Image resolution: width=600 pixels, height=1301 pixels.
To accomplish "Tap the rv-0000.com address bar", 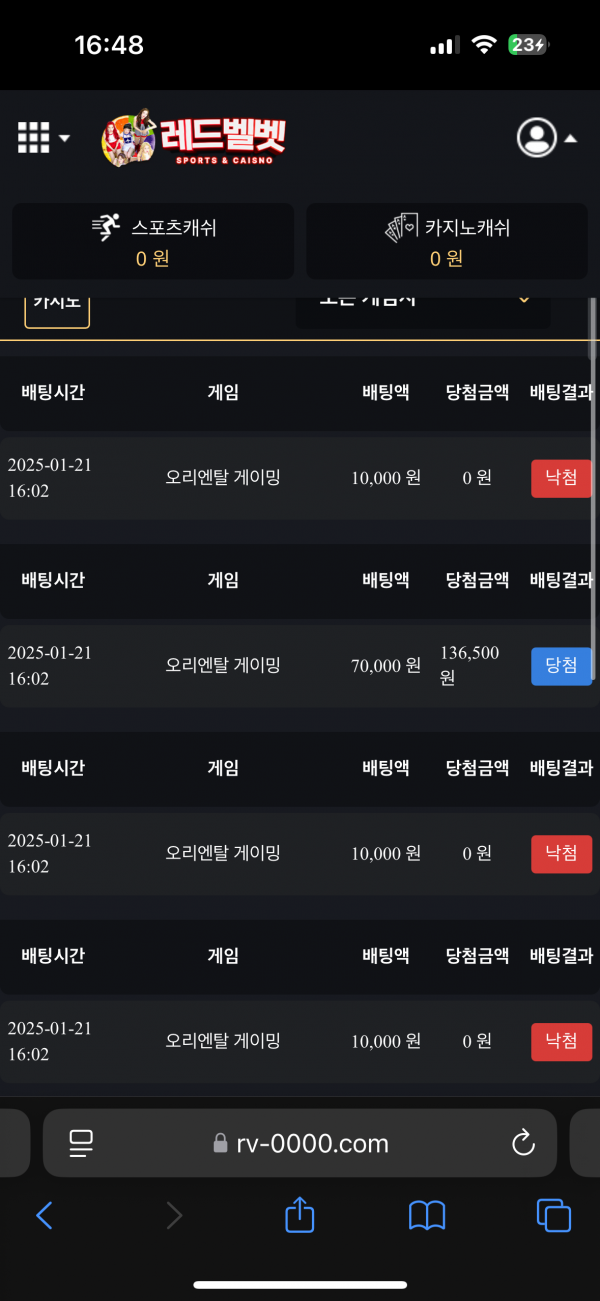I will 302,1143.
